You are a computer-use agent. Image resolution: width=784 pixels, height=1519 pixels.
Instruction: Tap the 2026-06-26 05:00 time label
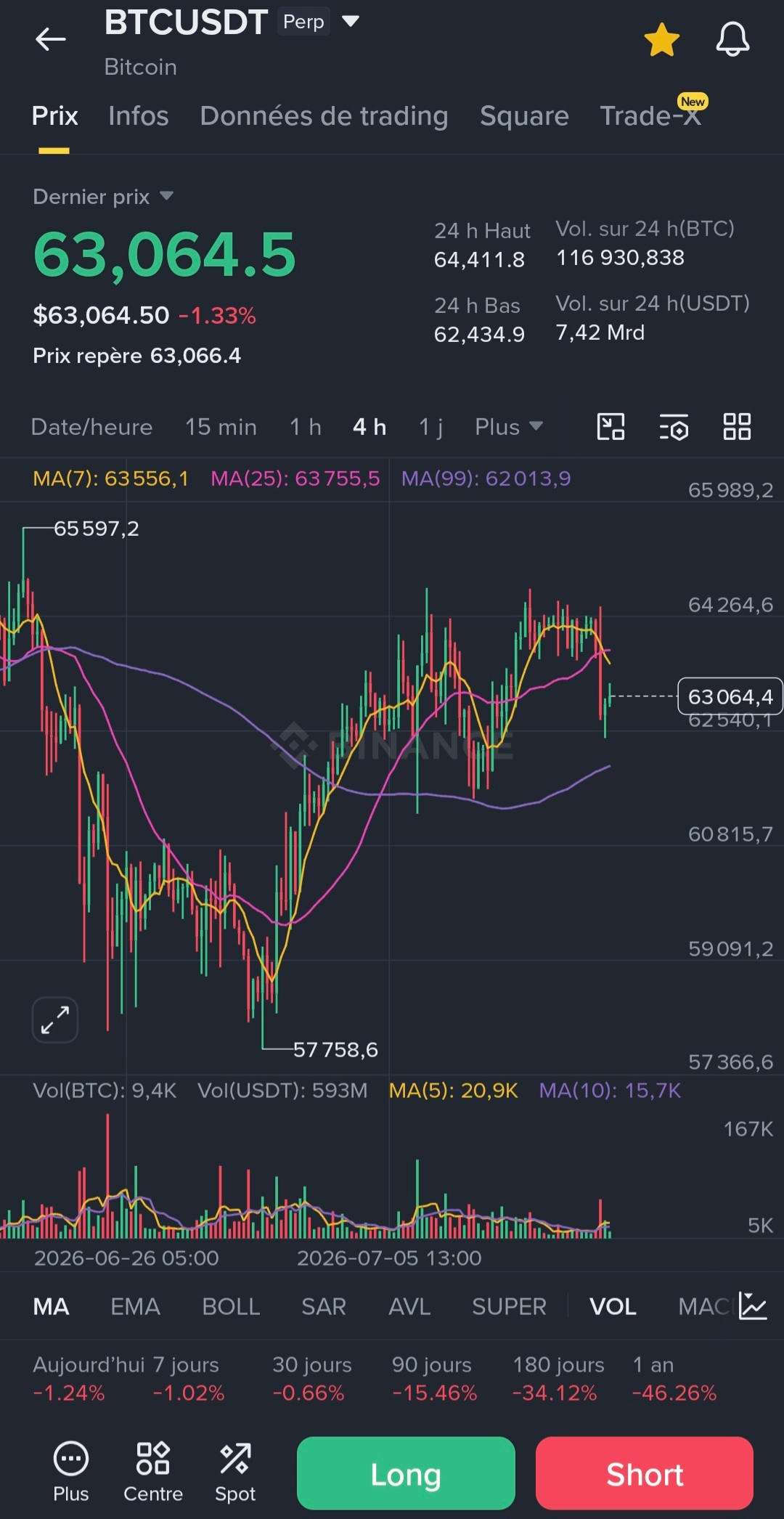coord(126,1258)
